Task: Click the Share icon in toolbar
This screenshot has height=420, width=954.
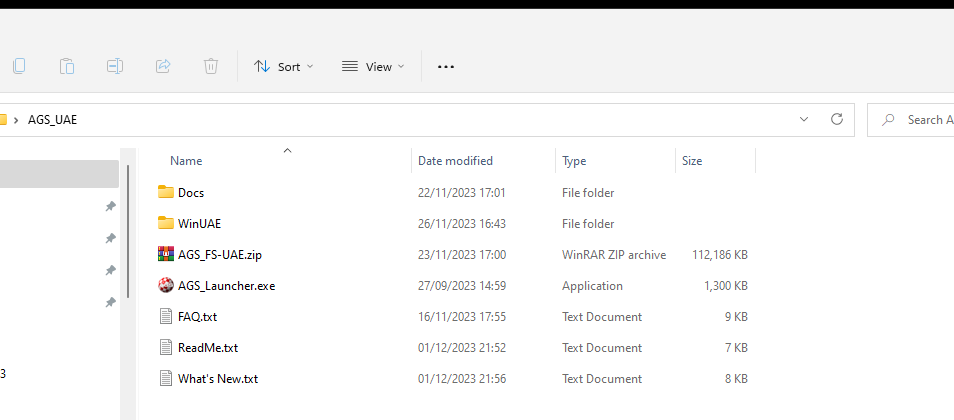Action: pos(163,66)
